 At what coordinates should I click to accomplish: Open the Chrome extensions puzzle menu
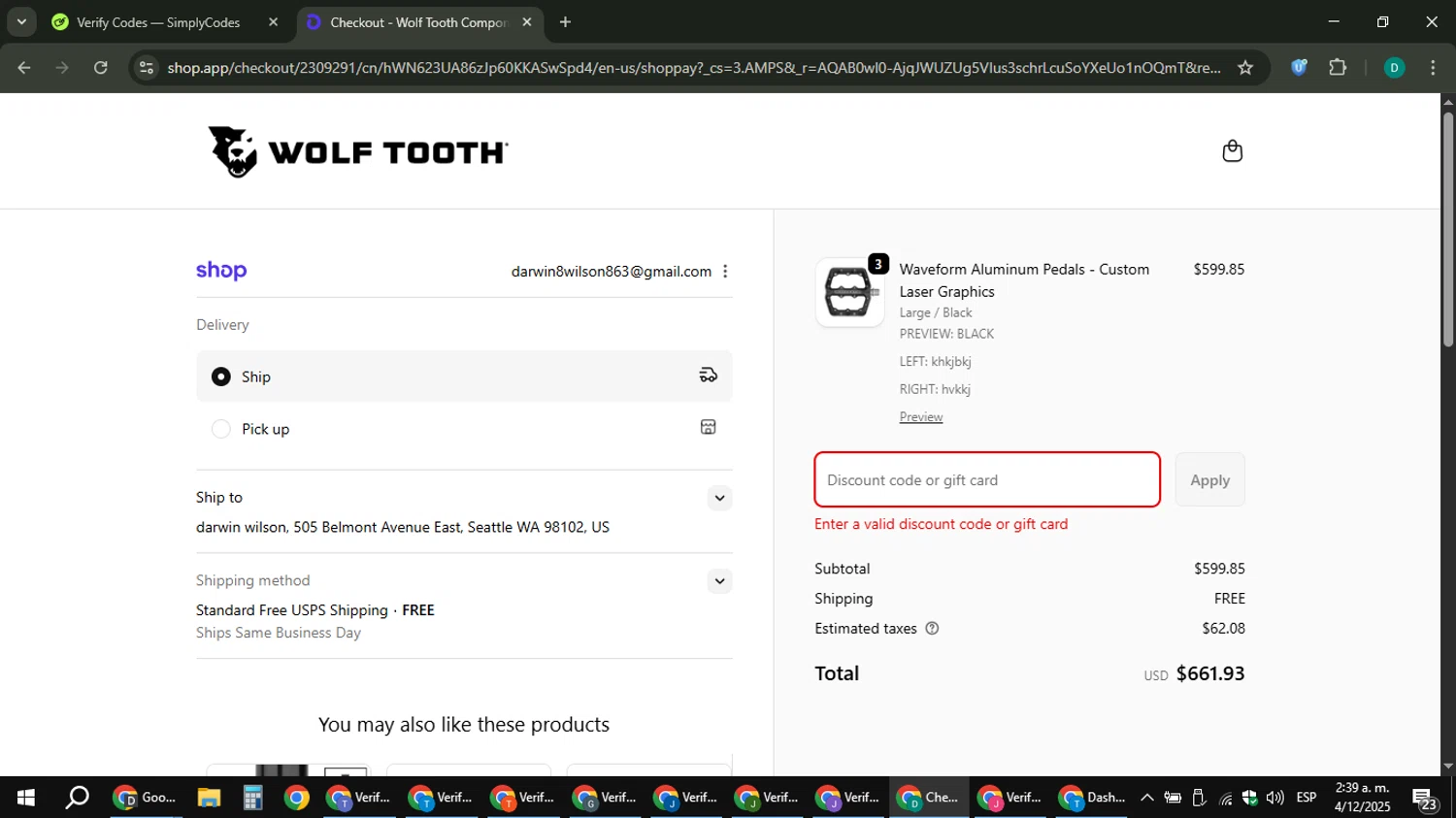[1338, 67]
